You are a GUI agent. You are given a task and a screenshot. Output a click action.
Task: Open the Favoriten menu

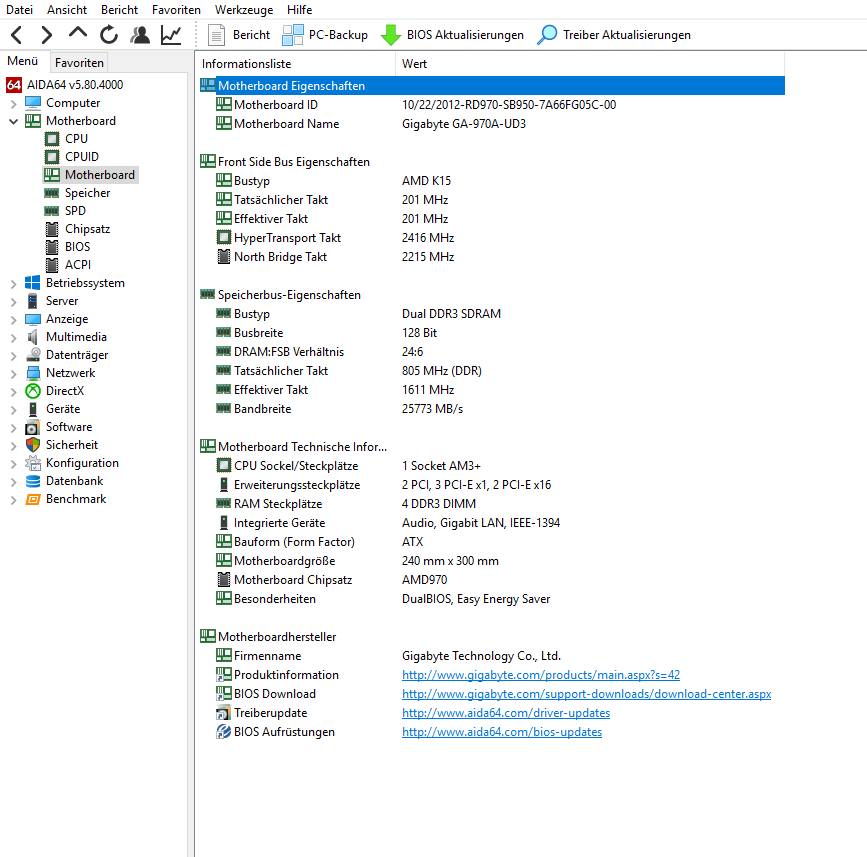point(176,9)
